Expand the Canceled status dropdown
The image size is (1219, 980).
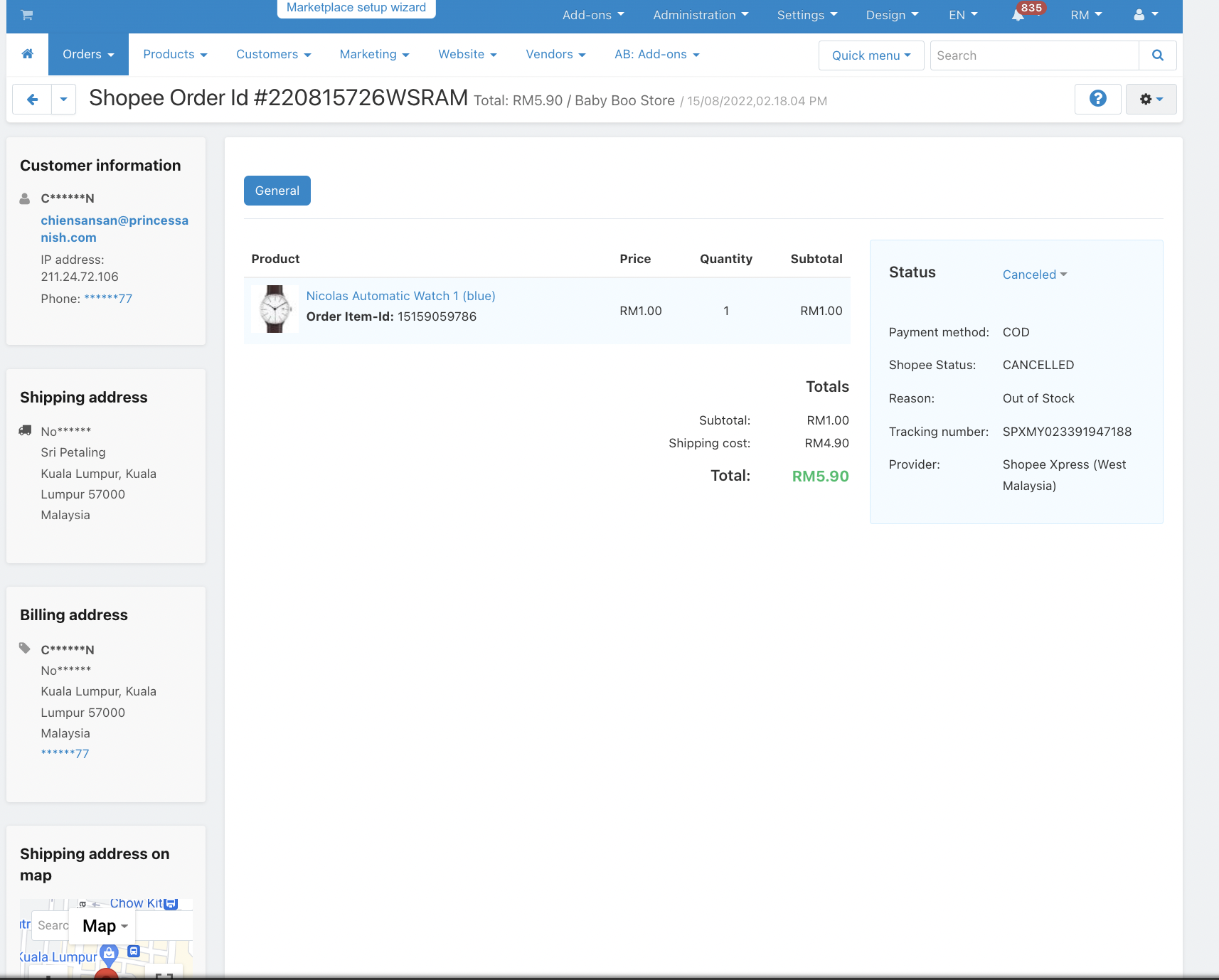click(1035, 275)
